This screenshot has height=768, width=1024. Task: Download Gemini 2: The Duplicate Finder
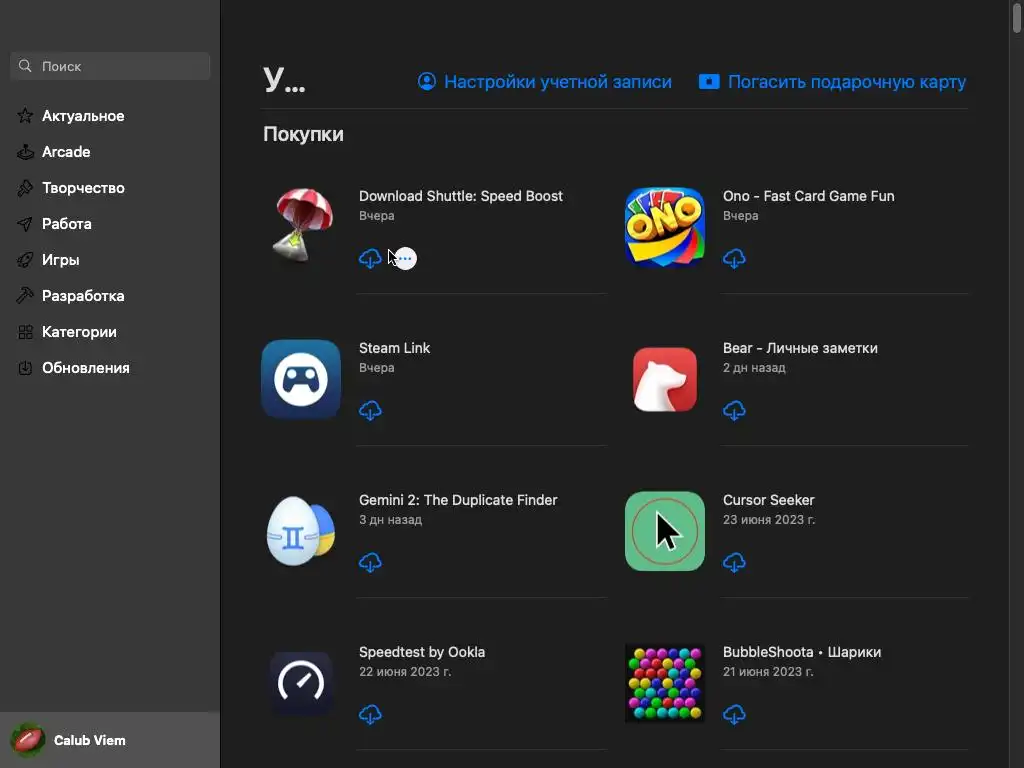click(370, 562)
